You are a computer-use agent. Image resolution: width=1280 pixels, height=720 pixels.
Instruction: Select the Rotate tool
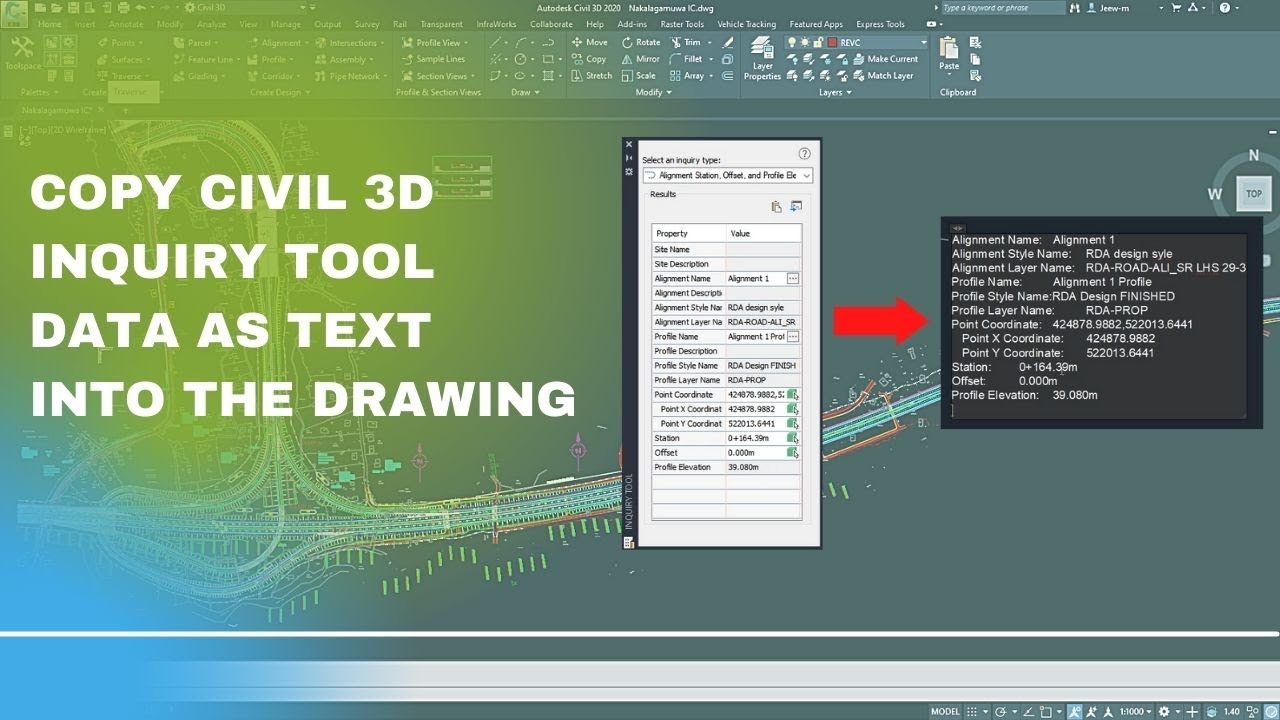[641, 42]
